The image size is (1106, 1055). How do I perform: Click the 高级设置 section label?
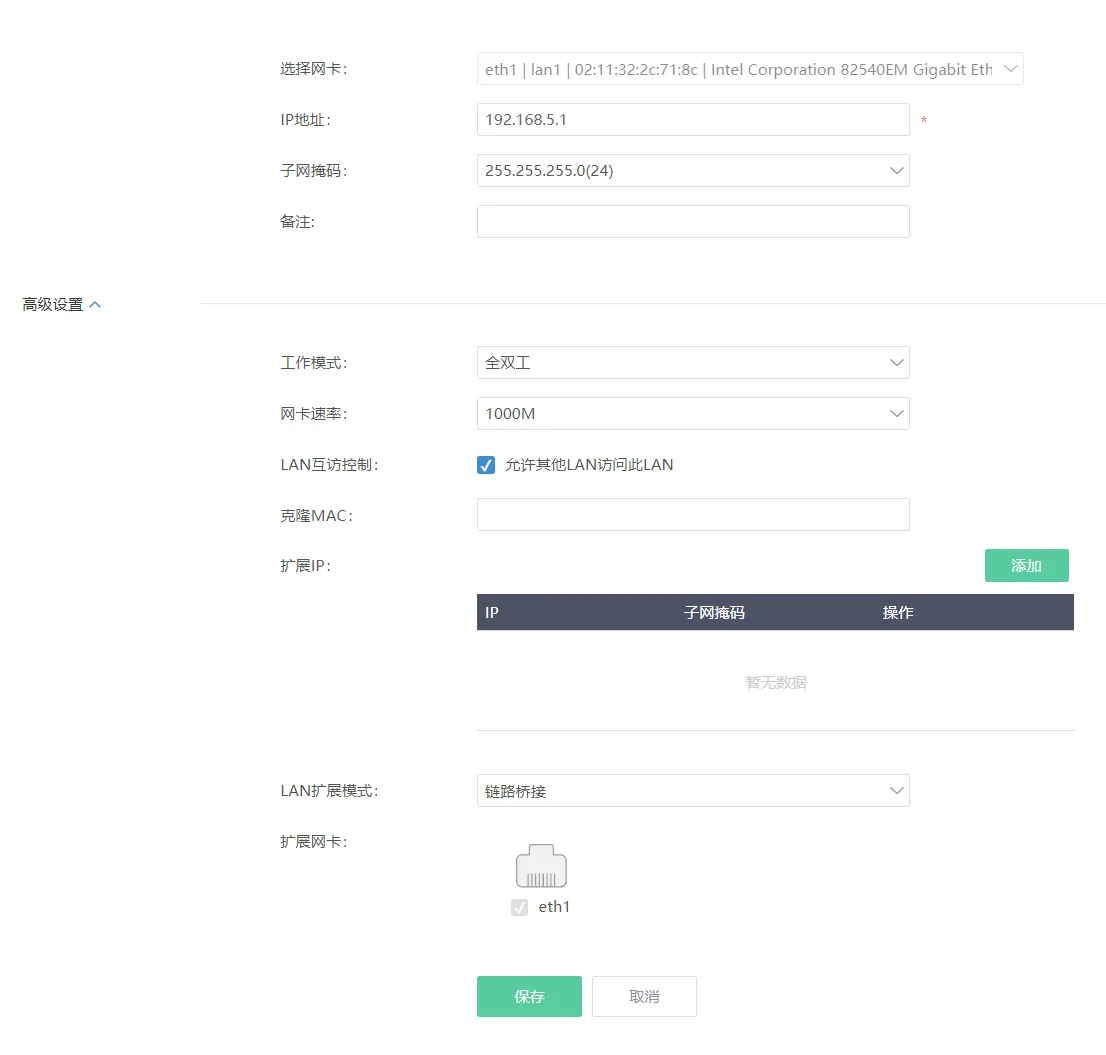53,305
